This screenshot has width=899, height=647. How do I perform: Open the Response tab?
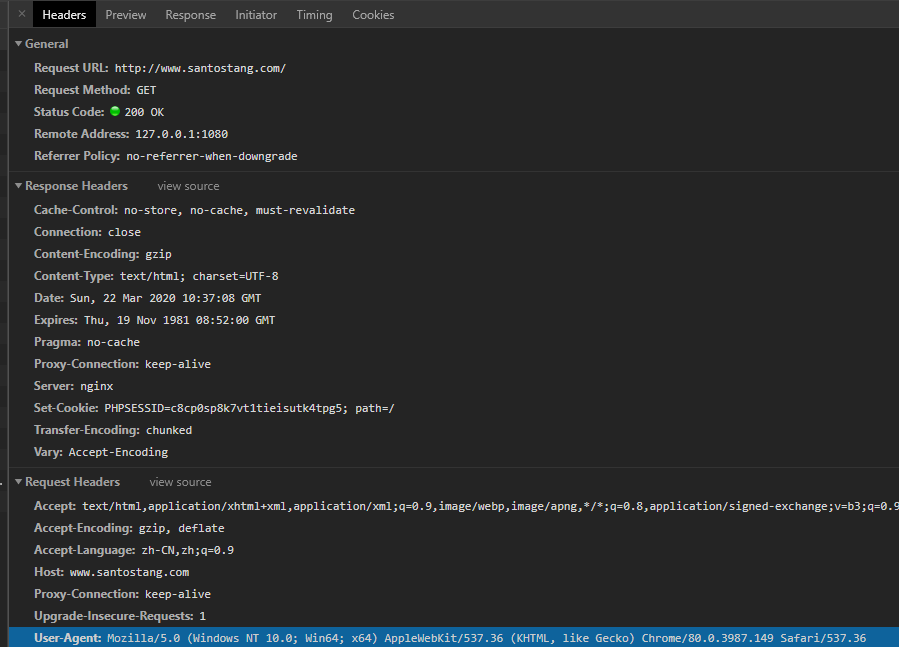click(x=190, y=15)
